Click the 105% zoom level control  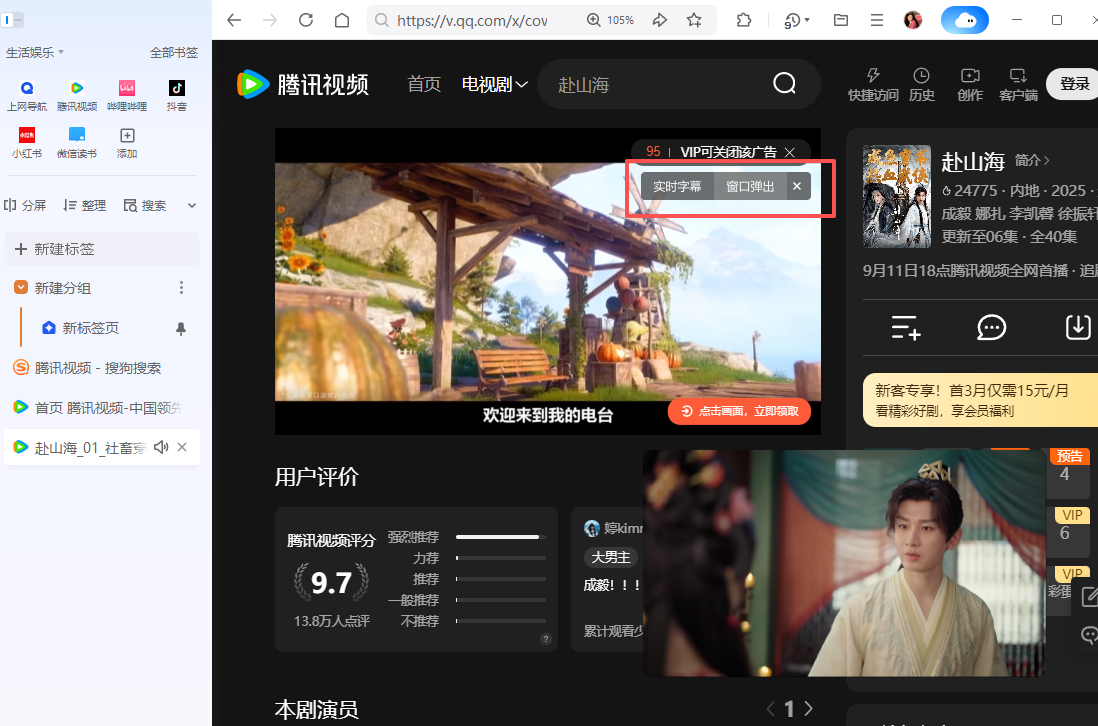[x=610, y=19]
